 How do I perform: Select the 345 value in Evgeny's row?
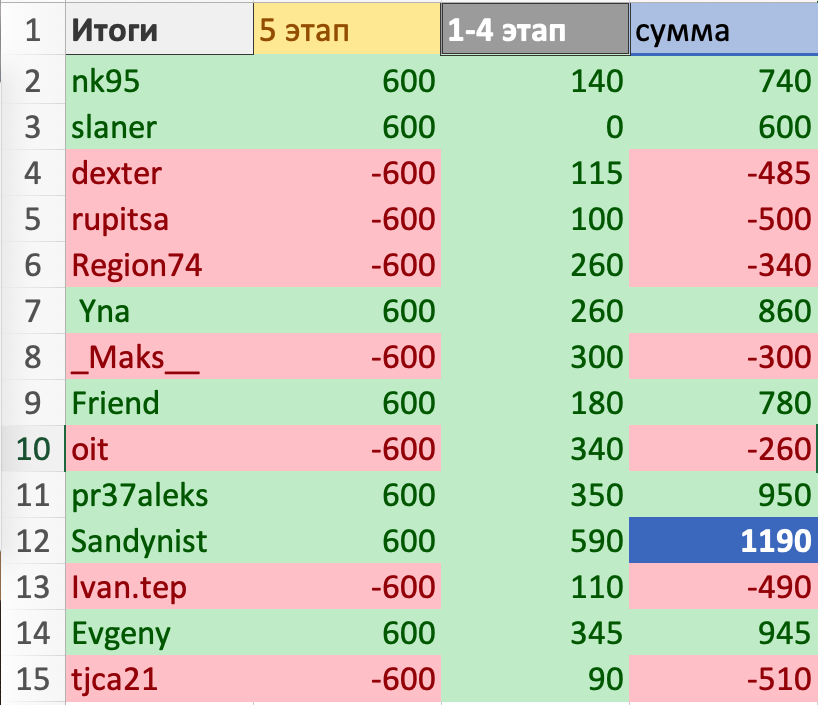point(534,633)
